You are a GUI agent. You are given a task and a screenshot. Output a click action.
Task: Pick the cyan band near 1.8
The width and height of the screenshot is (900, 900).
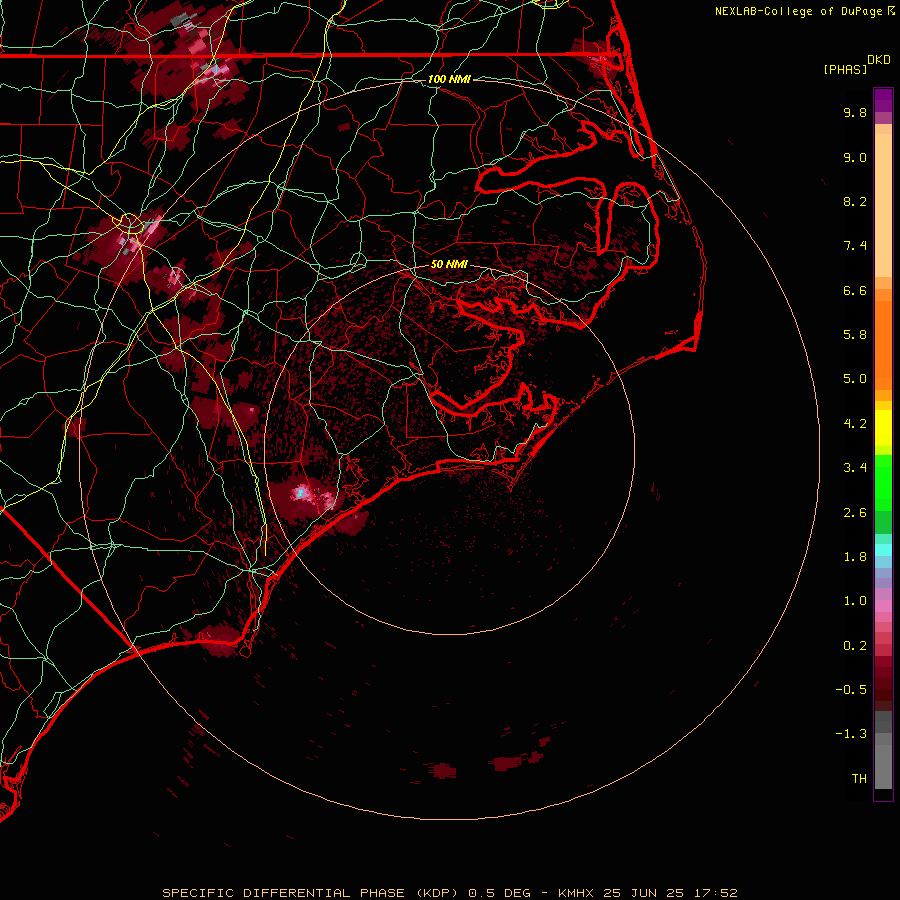(883, 550)
